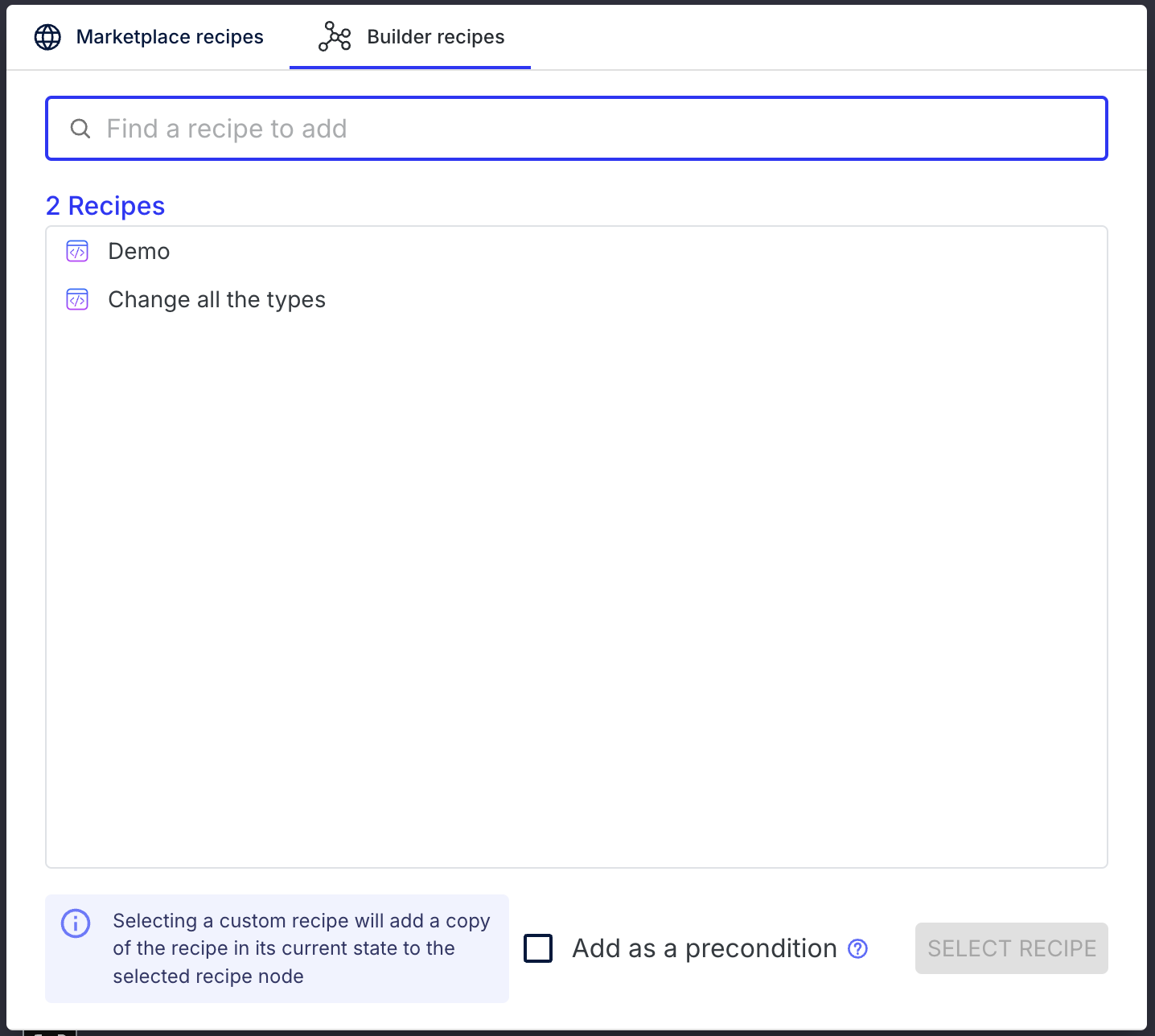Screen dimensions: 1155x1036
Task: Click the code icon beside Demo
Action: coord(77,252)
